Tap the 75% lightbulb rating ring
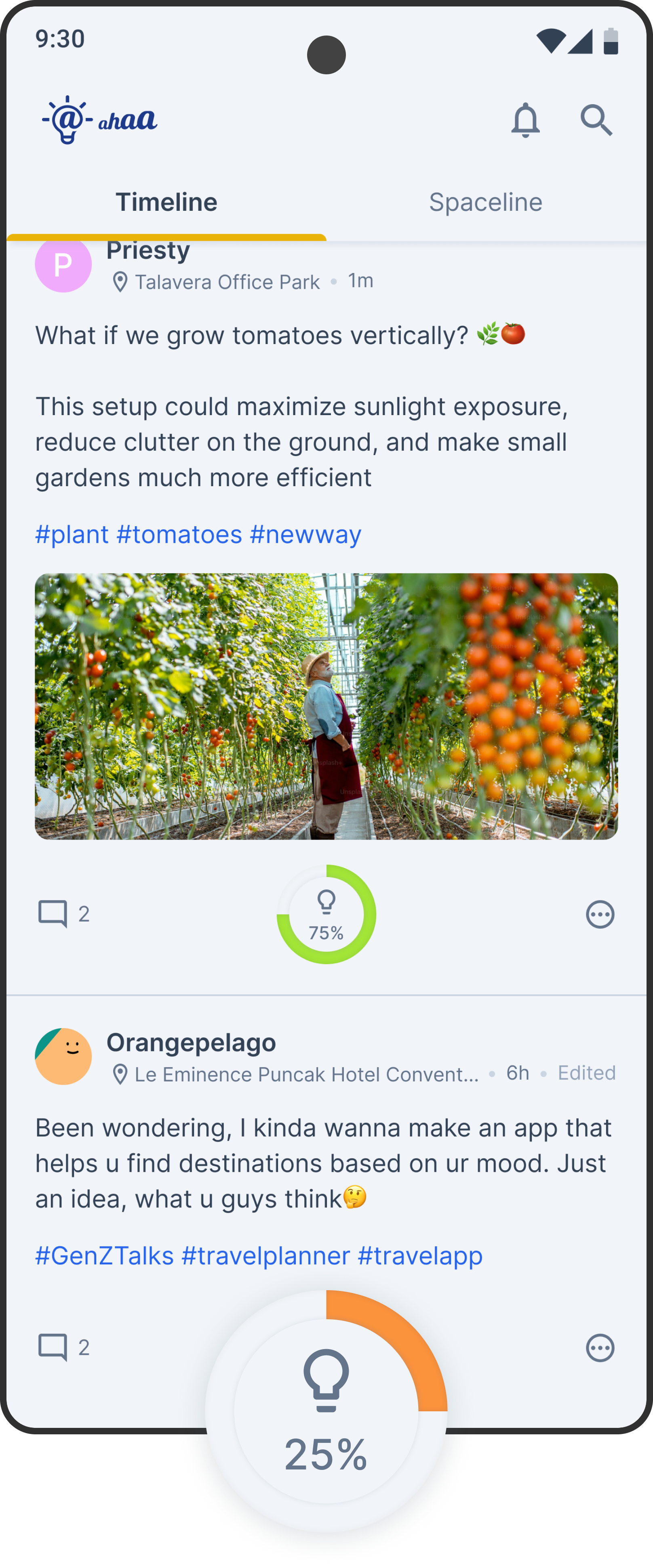The image size is (653, 1568). pos(326,914)
